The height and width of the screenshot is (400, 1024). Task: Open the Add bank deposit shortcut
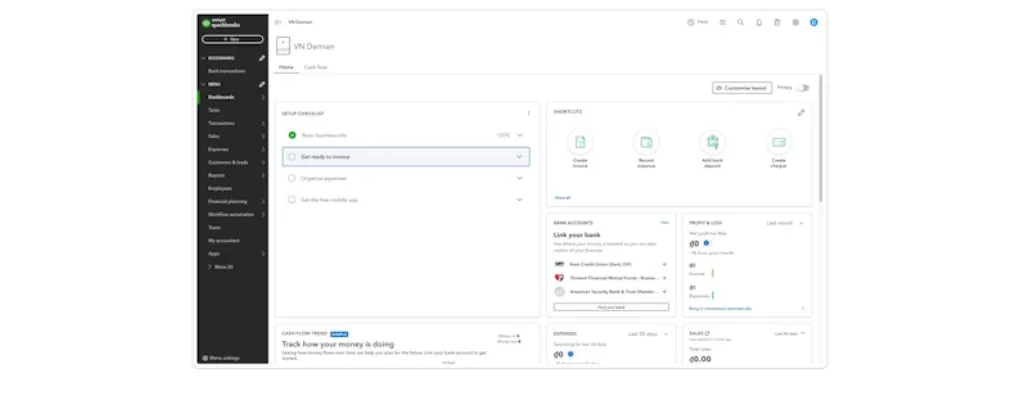[x=712, y=142]
